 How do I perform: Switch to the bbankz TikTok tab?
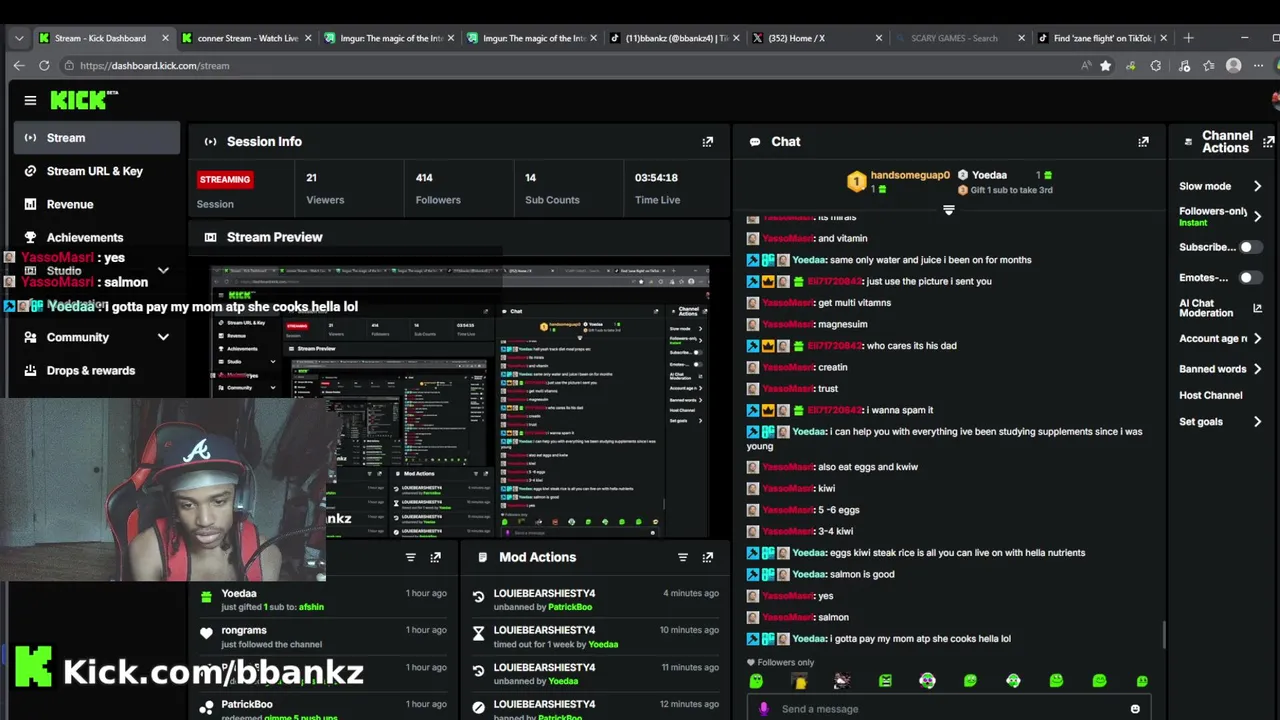pyautogui.click(x=675, y=38)
